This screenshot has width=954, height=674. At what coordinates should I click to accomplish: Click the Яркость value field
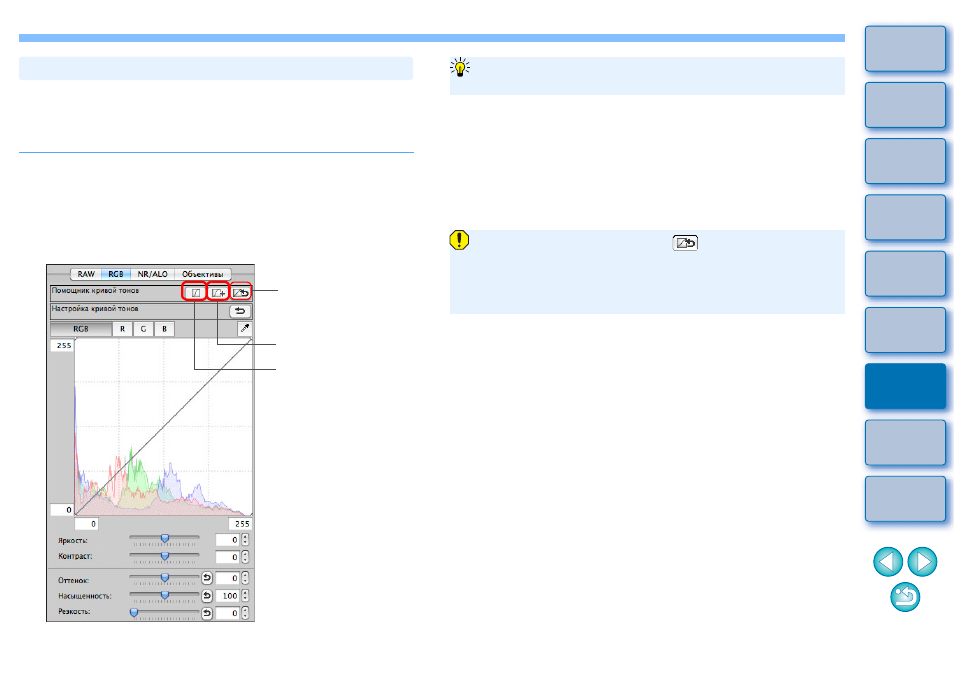pyautogui.click(x=228, y=540)
